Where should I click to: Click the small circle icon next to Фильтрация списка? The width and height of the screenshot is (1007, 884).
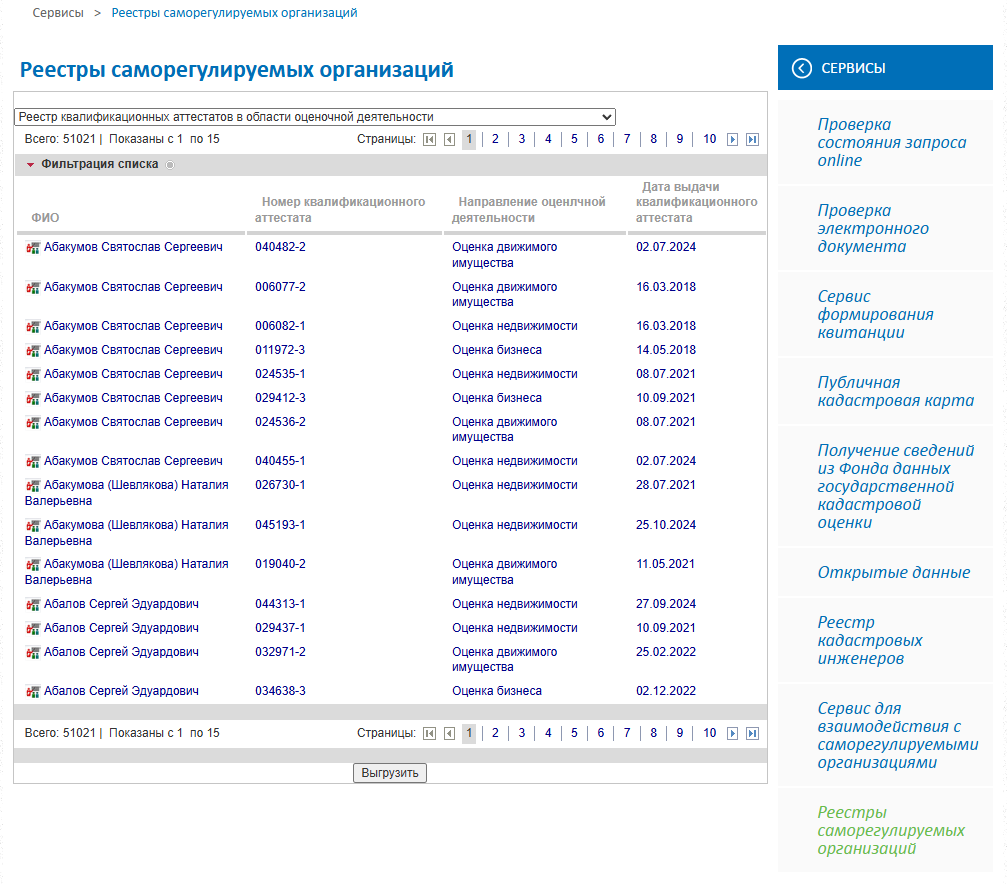(x=170, y=165)
